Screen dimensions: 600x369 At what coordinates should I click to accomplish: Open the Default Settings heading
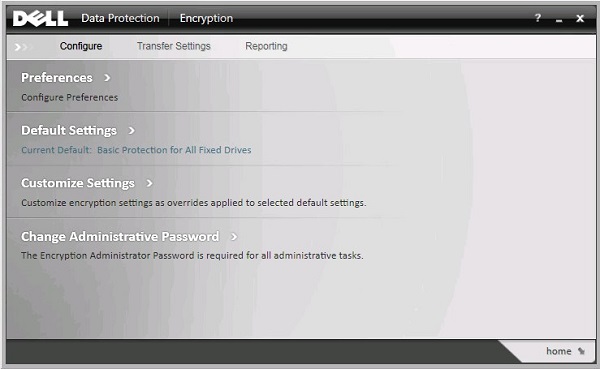click(x=69, y=131)
